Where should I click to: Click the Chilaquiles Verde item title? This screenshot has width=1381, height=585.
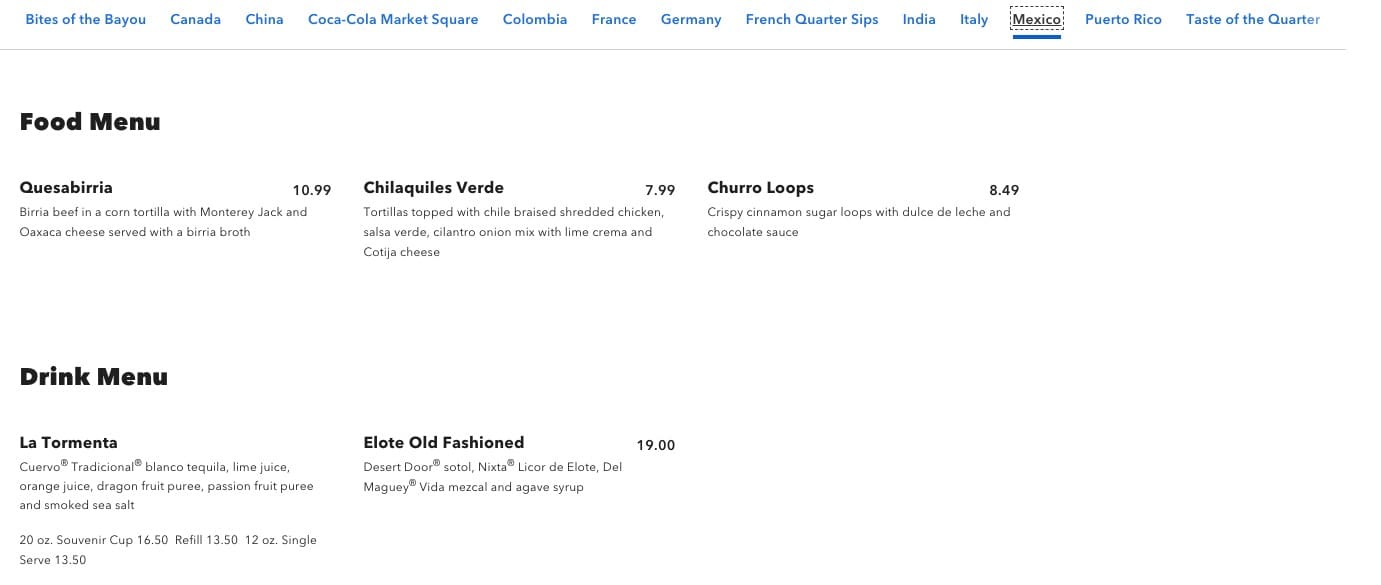pos(433,188)
